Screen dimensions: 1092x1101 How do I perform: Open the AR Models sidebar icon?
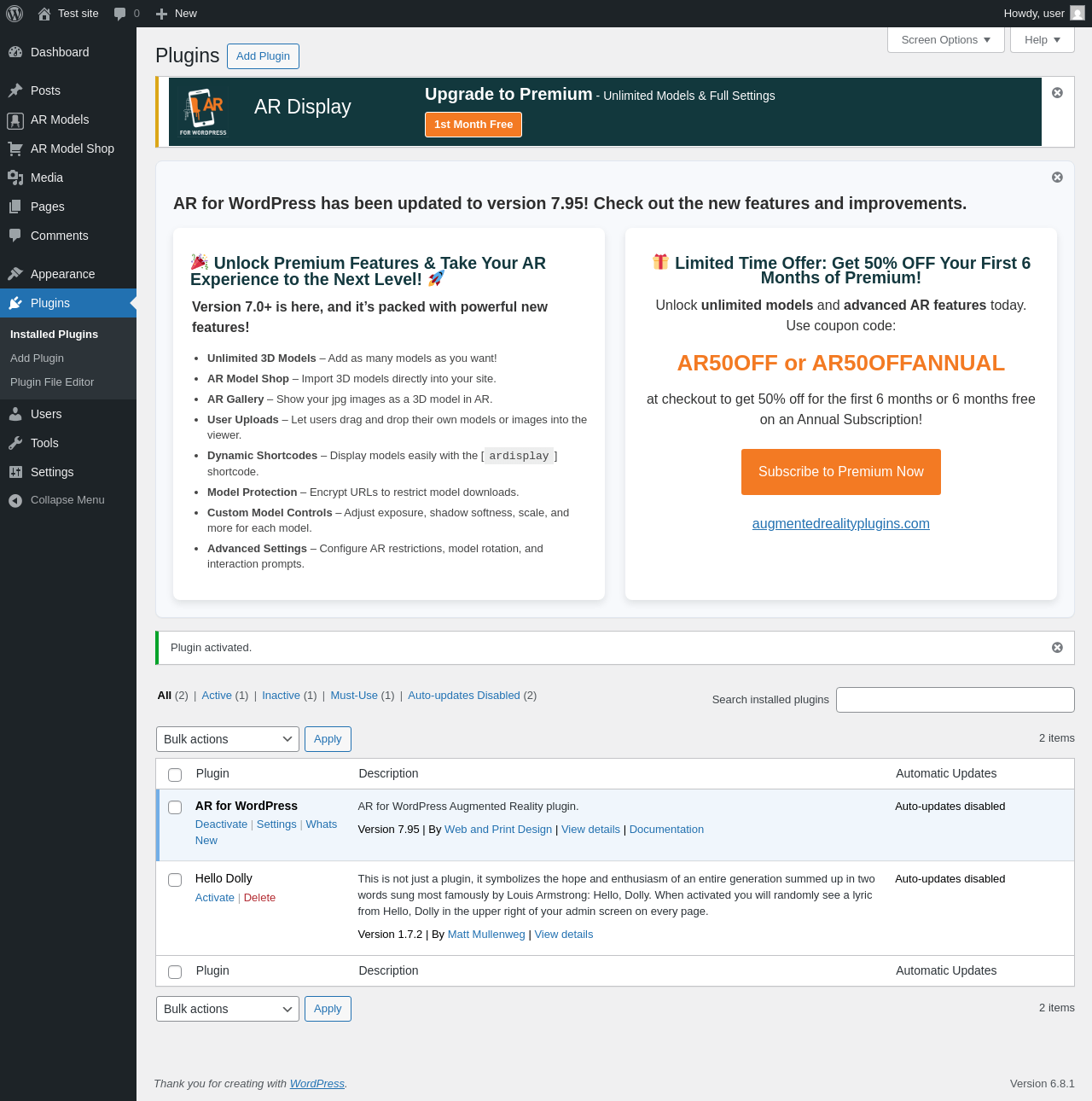pos(15,120)
